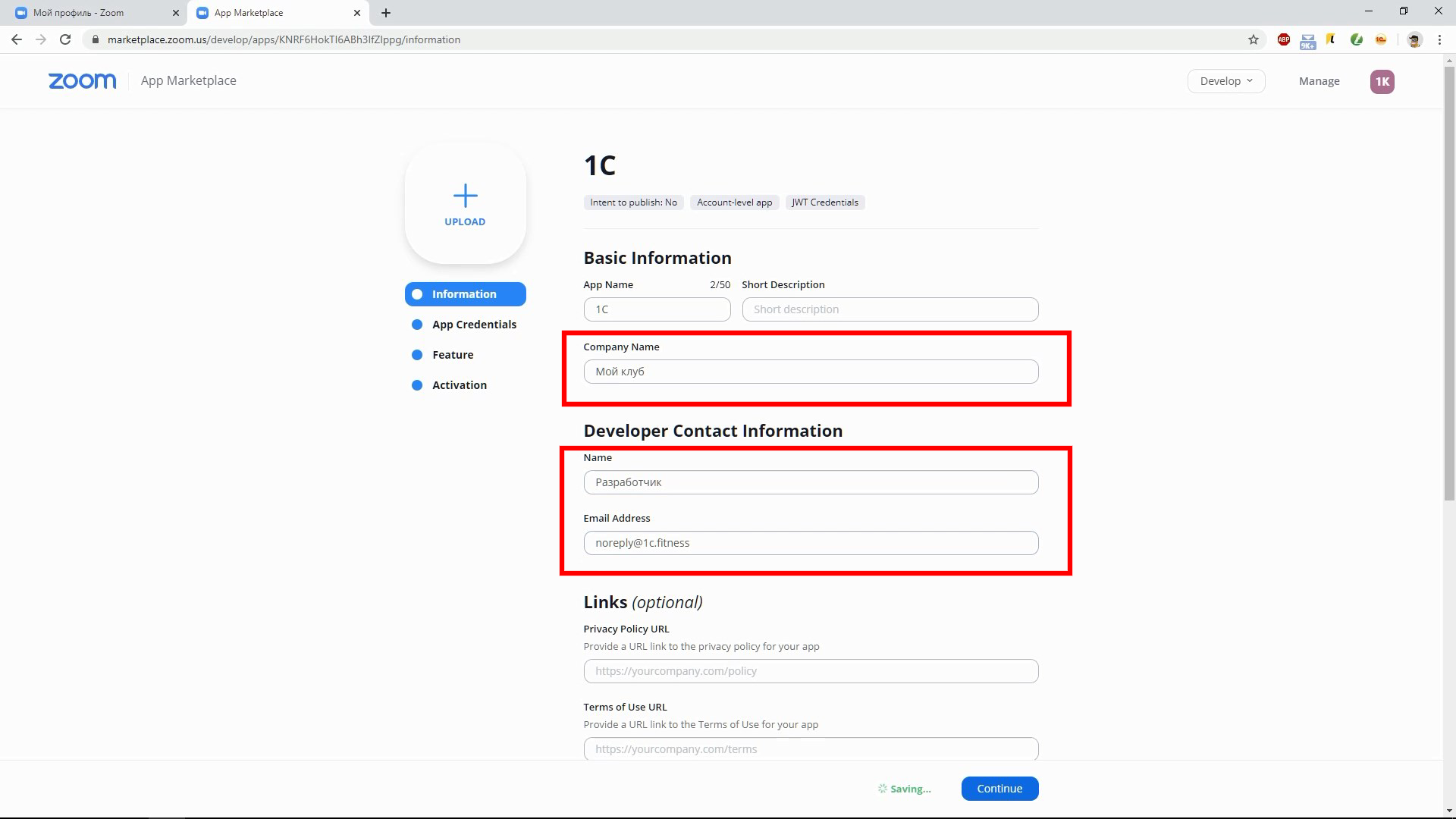
Task: Open the Chrome profile avatar icon
Action: pyautogui.click(x=1414, y=39)
